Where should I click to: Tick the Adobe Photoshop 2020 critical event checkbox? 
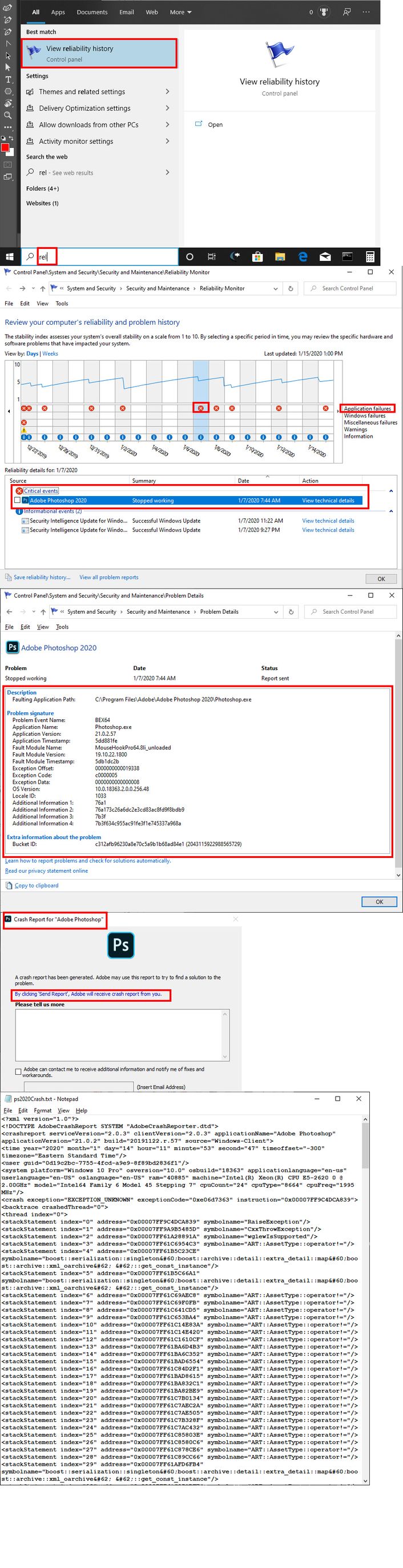(18, 501)
